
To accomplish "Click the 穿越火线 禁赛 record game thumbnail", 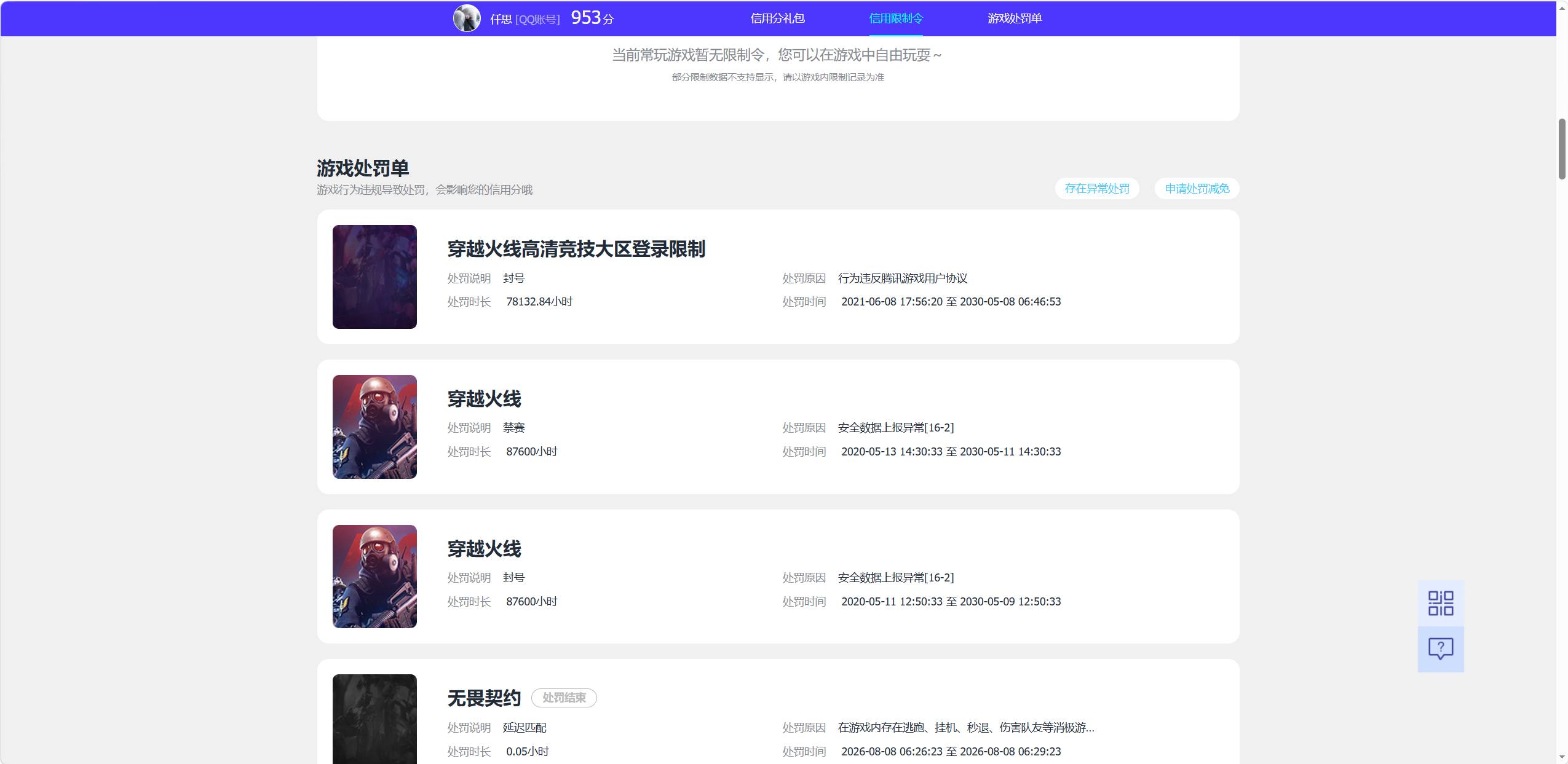I will click(374, 427).
